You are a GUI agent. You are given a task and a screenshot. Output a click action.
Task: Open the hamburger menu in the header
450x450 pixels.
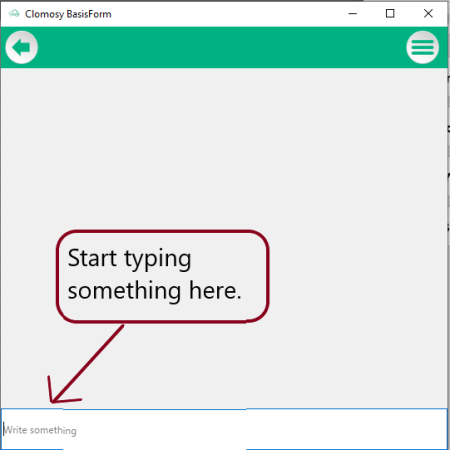422,47
